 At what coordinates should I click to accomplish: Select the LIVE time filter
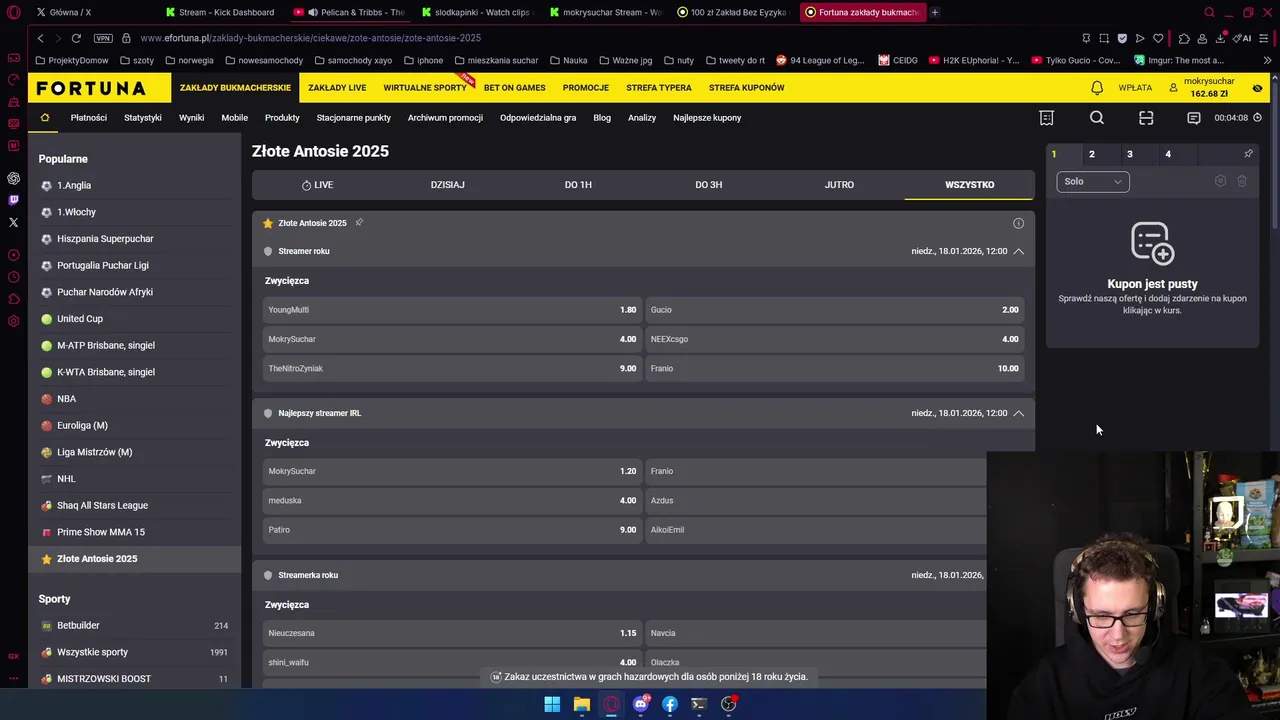pyautogui.click(x=317, y=185)
